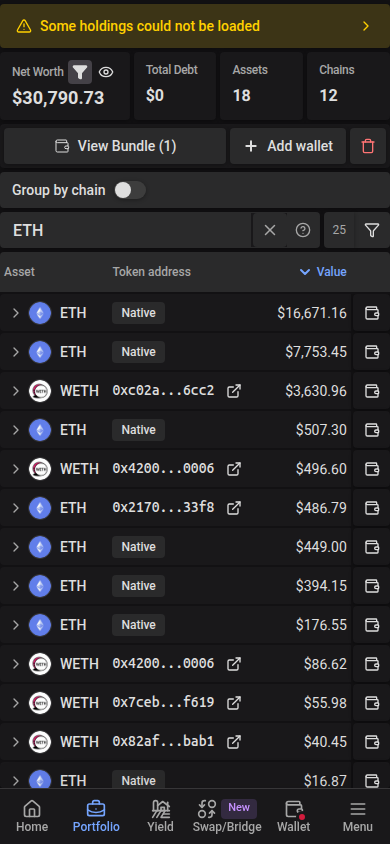The image size is (390, 844).
Task: Expand the $86.62 WETH row
Action: (x=16, y=664)
